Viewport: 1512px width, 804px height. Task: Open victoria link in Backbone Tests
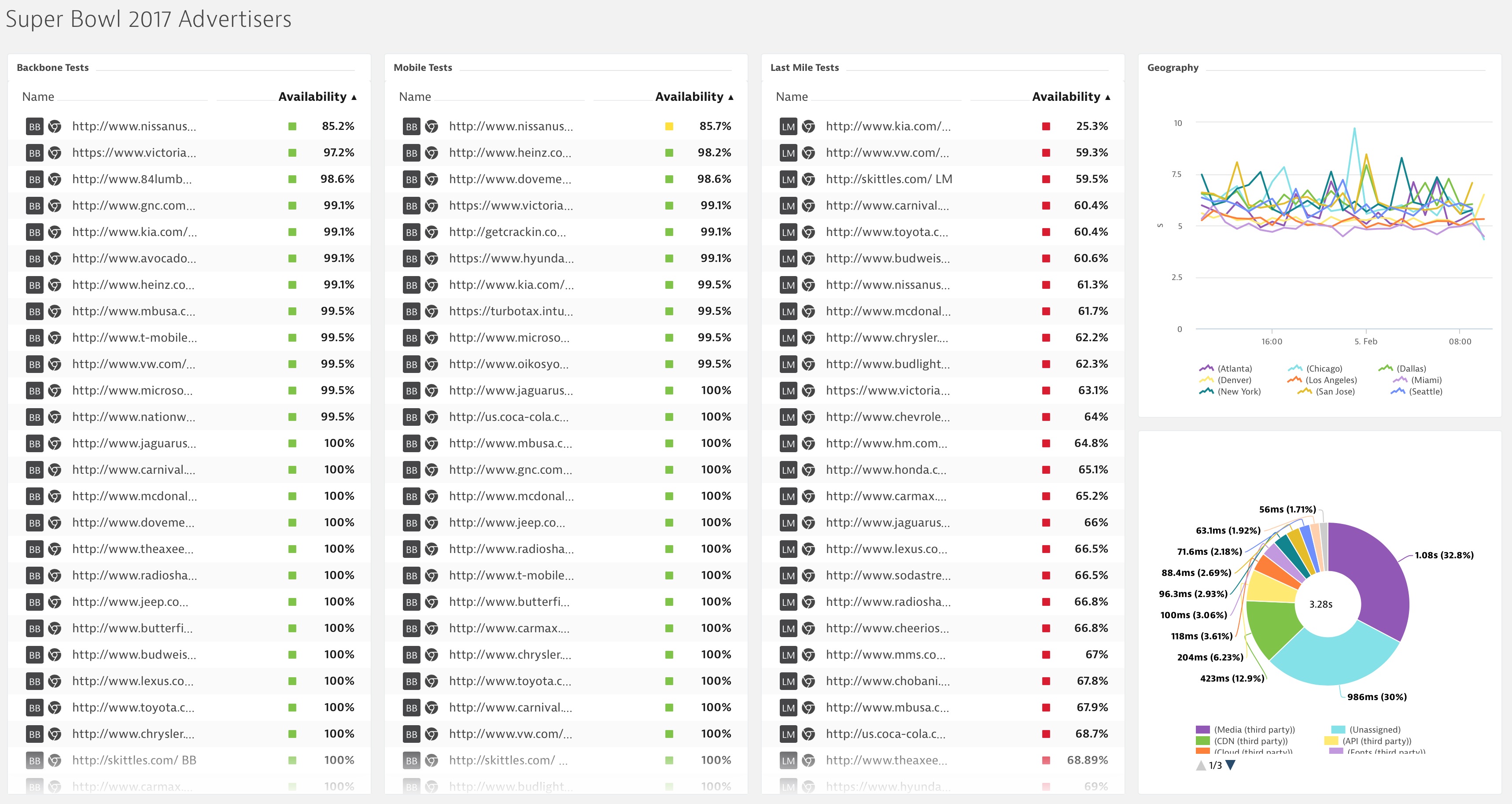point(134,153)
